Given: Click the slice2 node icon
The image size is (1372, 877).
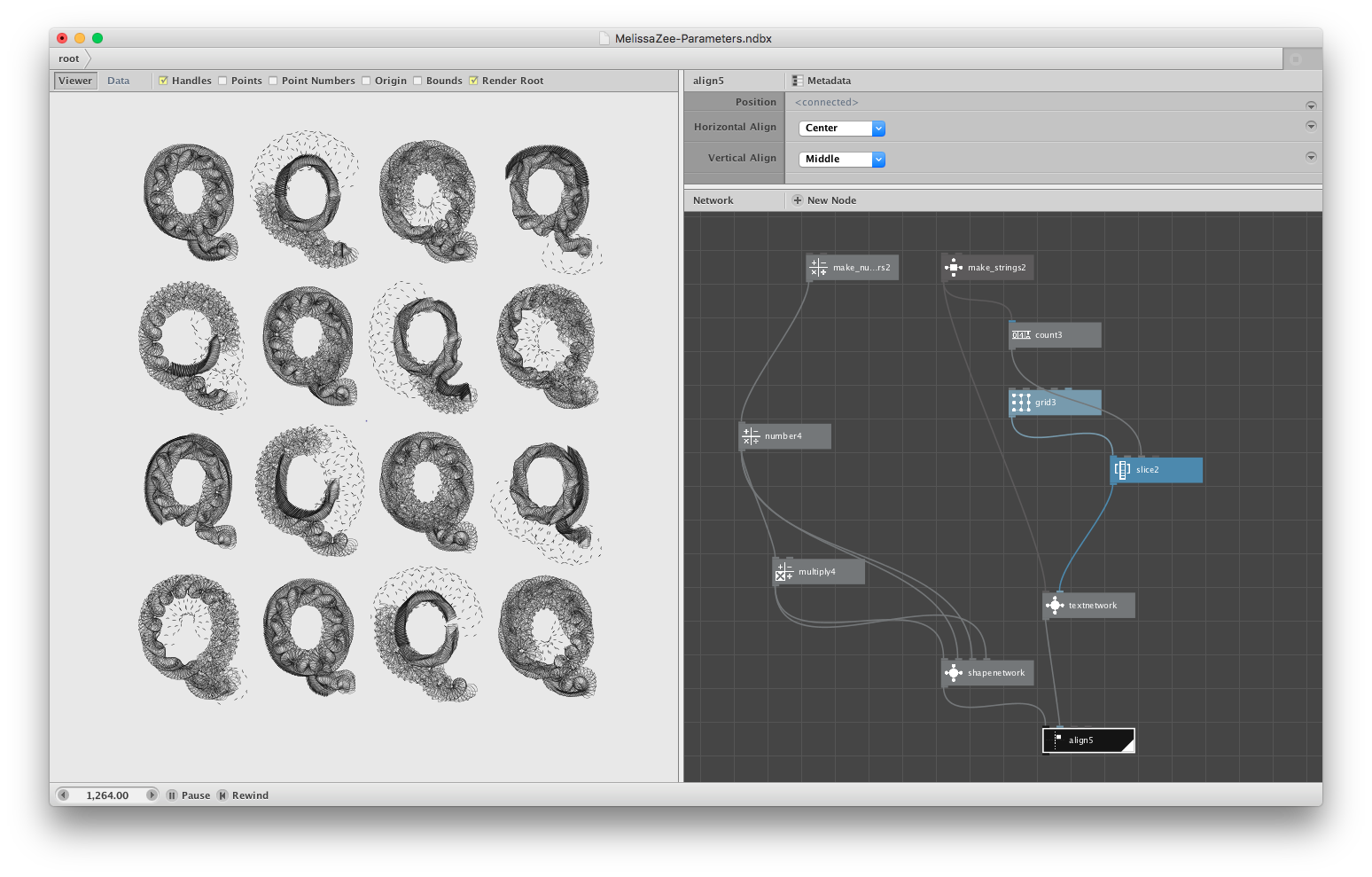Looking at the screenshot, I should [1122, 470].
